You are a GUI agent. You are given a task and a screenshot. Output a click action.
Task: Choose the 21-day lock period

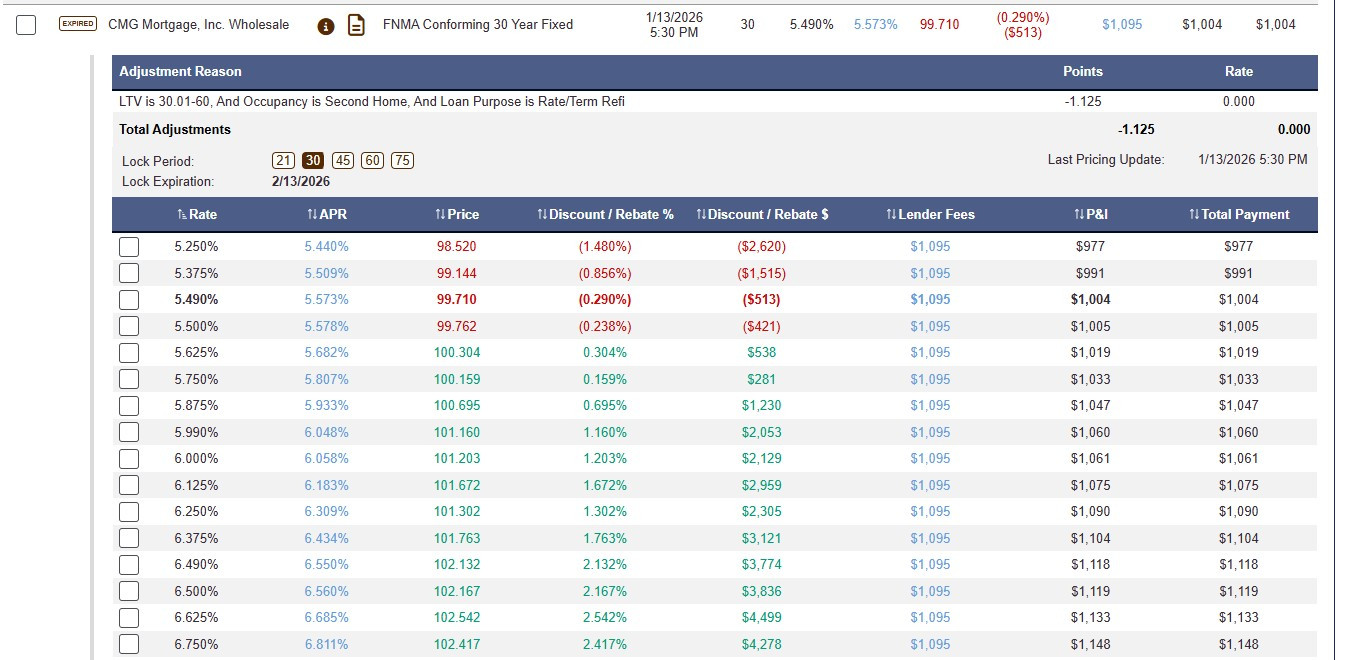tap(283, 160)
